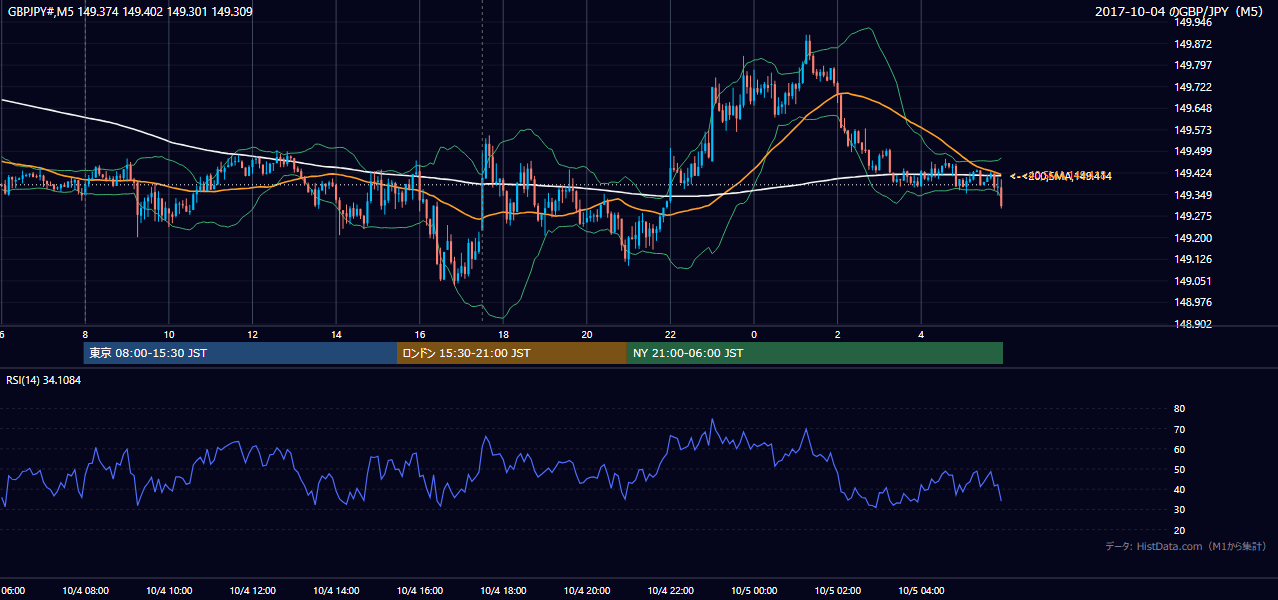Click the RSI axis level 30 label
The image size is (1278, 600).
pyautogui.click(x=1179, y=510)
